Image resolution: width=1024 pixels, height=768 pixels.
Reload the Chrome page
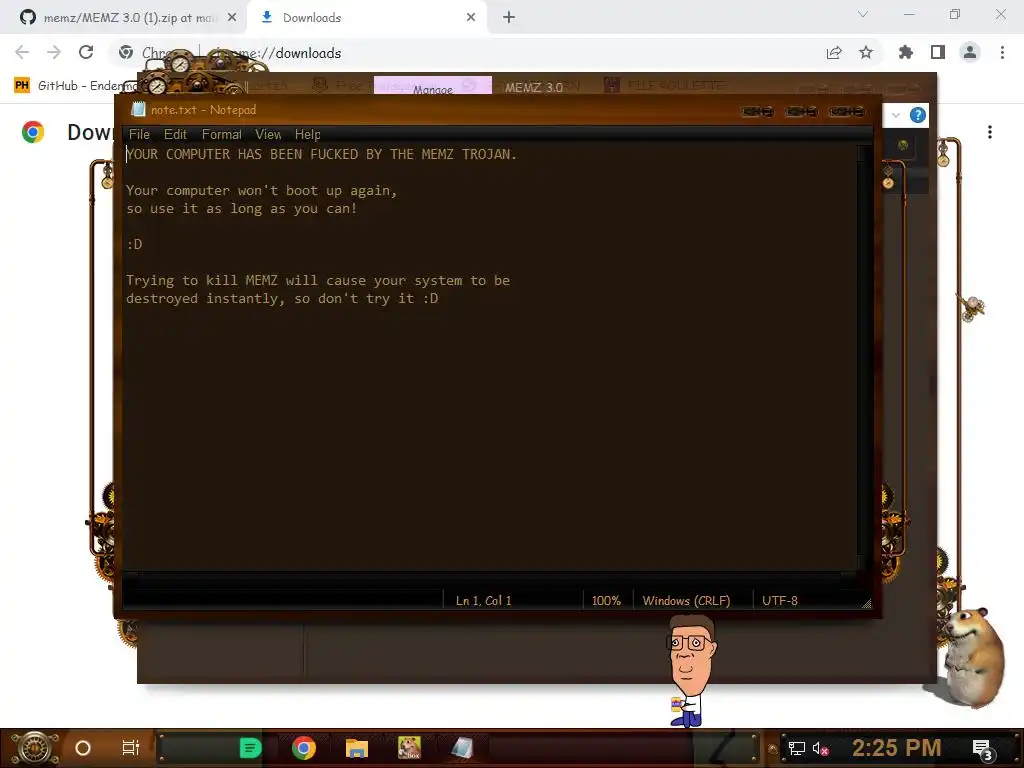(x=86, y=52)
